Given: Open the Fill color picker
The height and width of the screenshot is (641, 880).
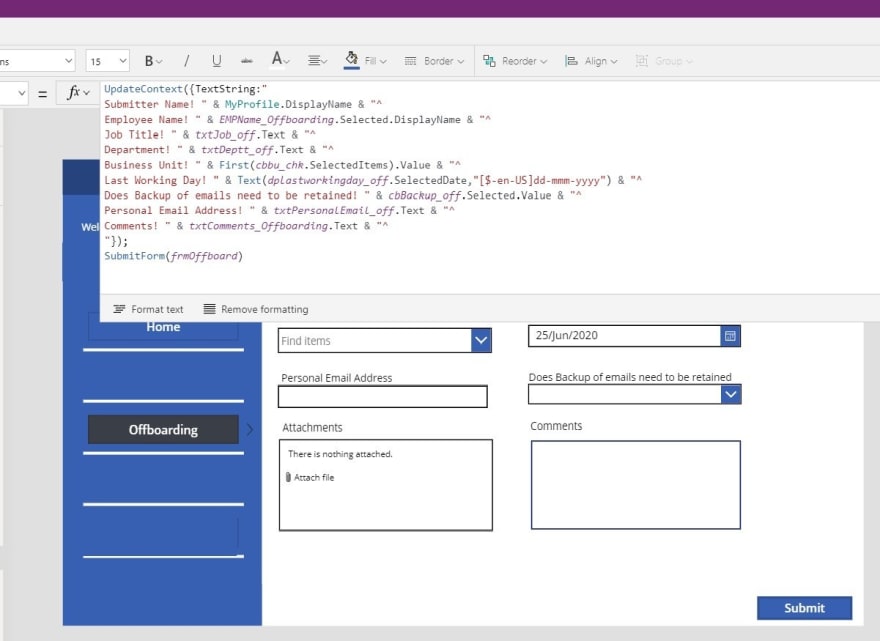Looking at the screenshot, I should 365,60.
